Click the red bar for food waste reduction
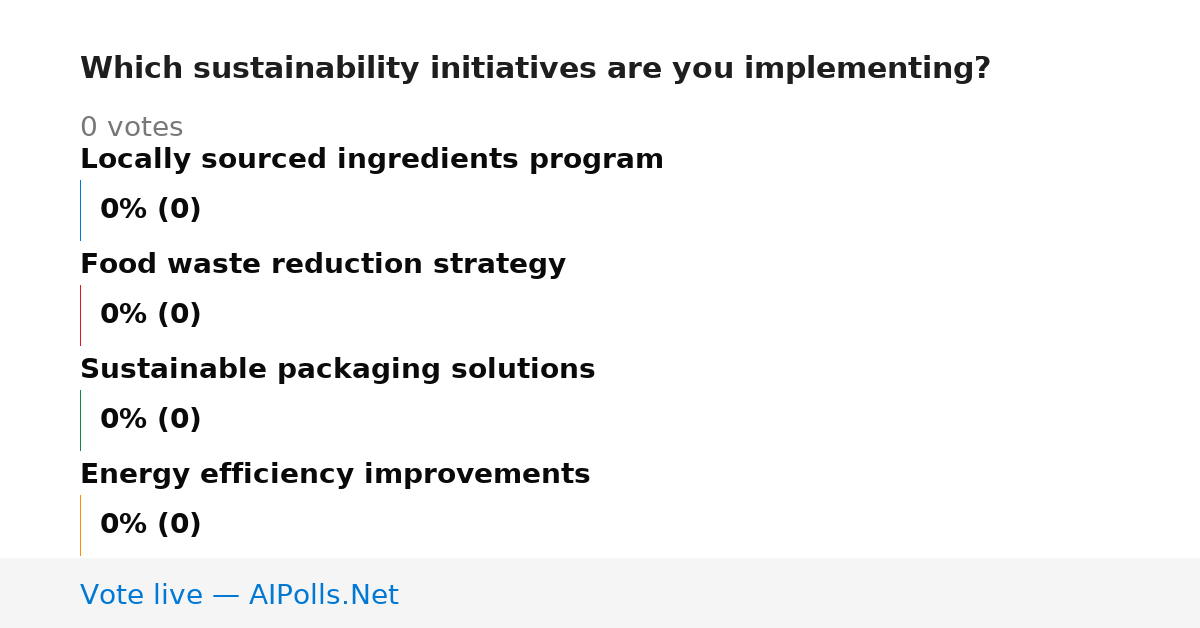 pyautogui.click(x=80, y=315)
